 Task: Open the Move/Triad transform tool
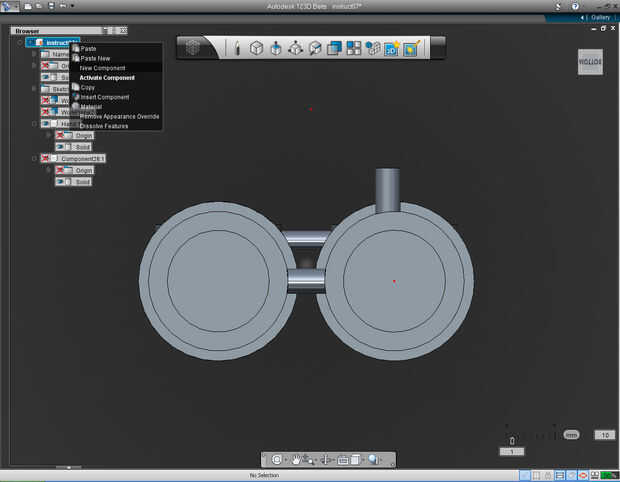[295, 48]
